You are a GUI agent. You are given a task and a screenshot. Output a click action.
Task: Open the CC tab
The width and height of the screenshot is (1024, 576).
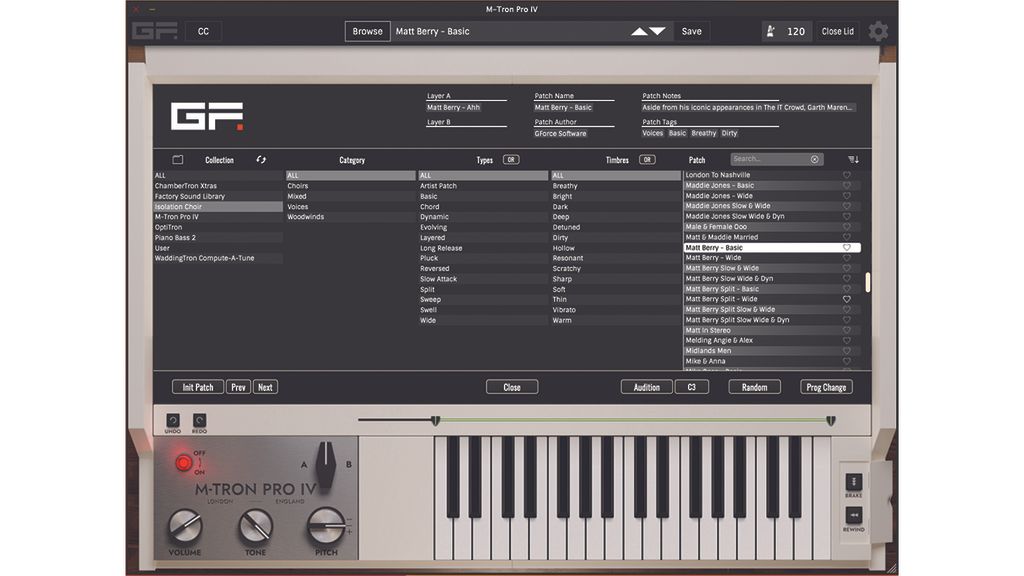[x=203, y=31]
